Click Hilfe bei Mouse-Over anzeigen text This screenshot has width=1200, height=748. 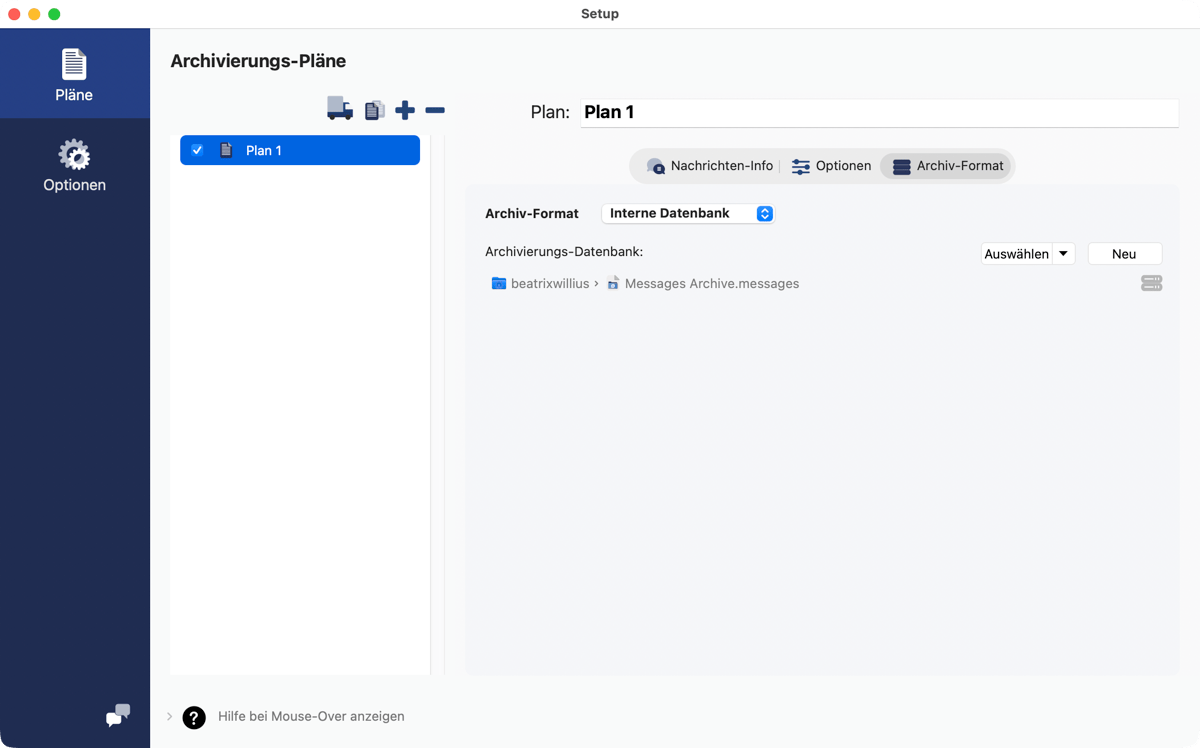coord(311,717)
